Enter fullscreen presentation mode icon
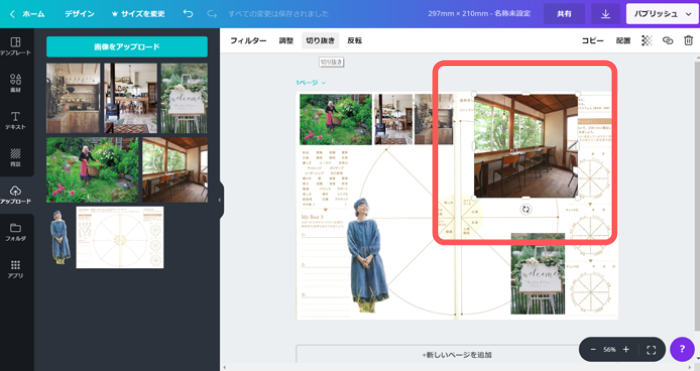700x371 pixels. 651,350
